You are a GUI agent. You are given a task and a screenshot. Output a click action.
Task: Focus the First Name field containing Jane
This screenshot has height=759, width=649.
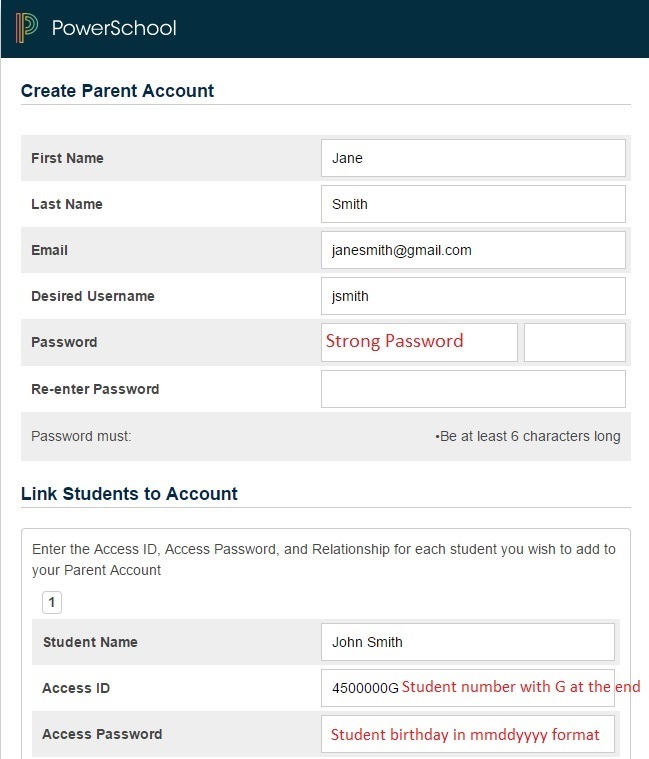(x=473, y=158)
